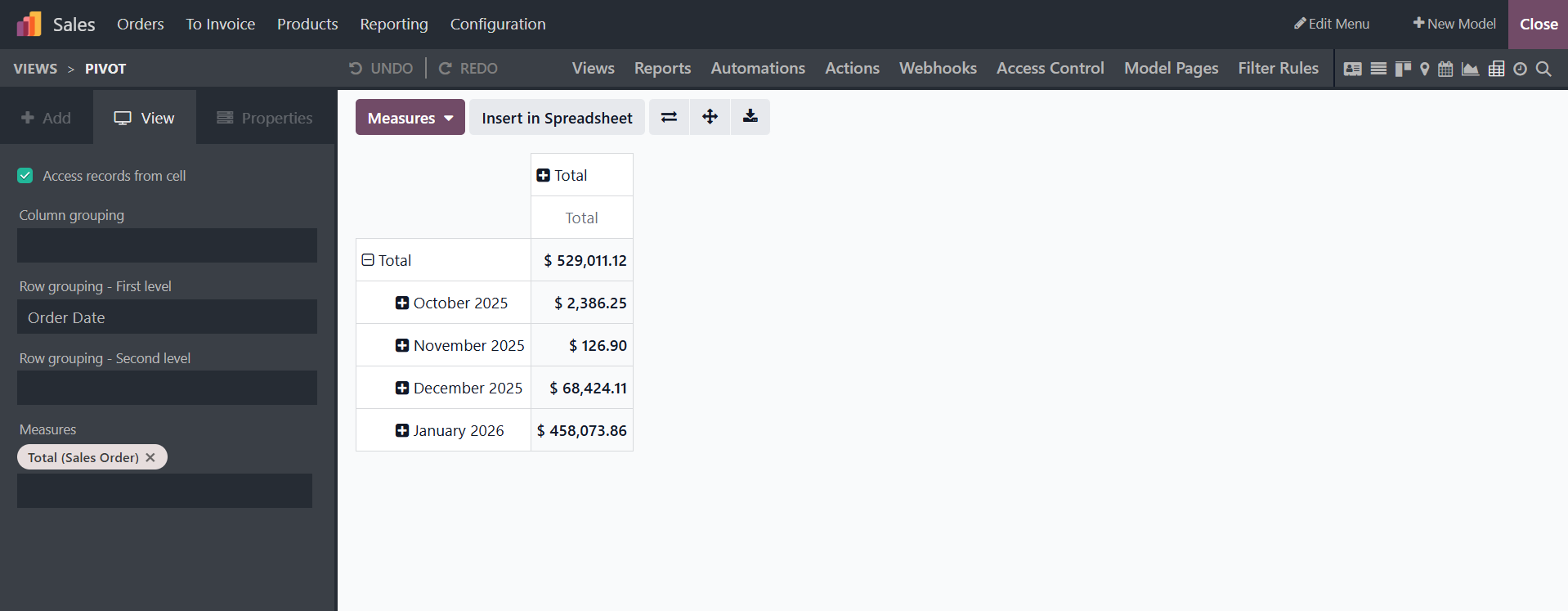Click the Column grouping field
The image size is (1568, 611).
point(167,245)
